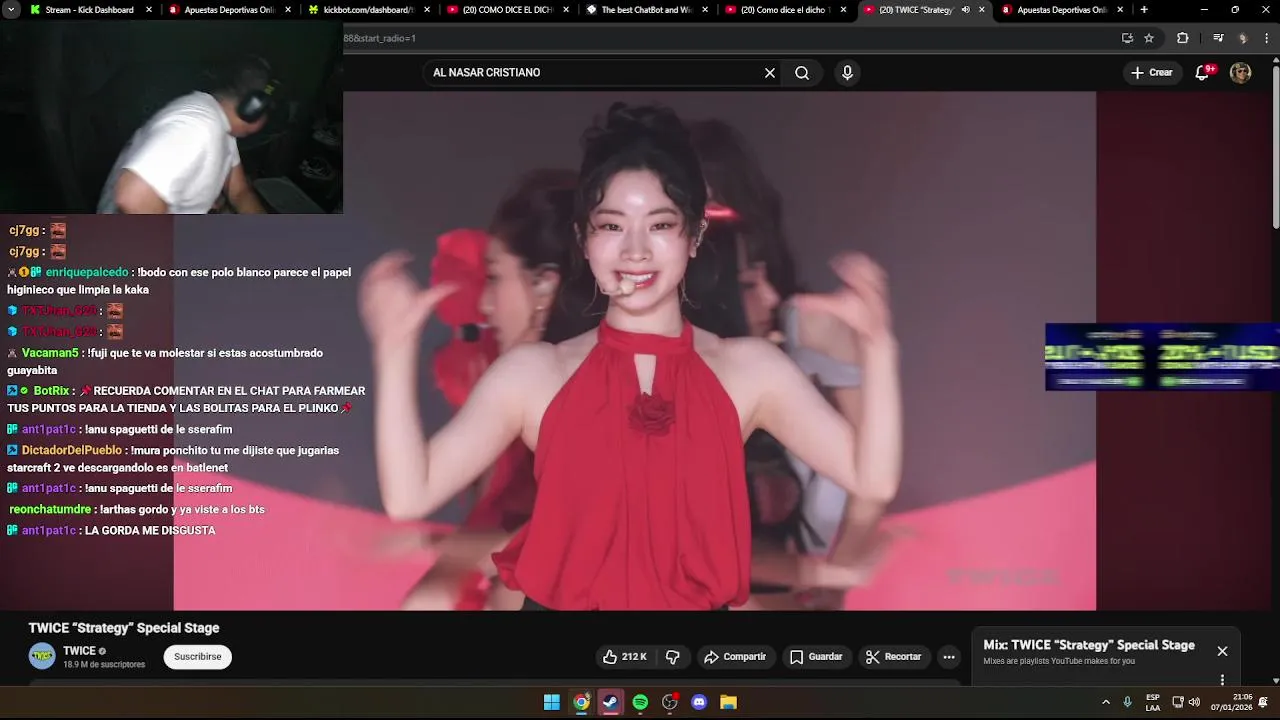The height and width of the screenshot is (720, 1280).
Task: Bookmark this page with the star icon
Action: (x=1149, y=38)
